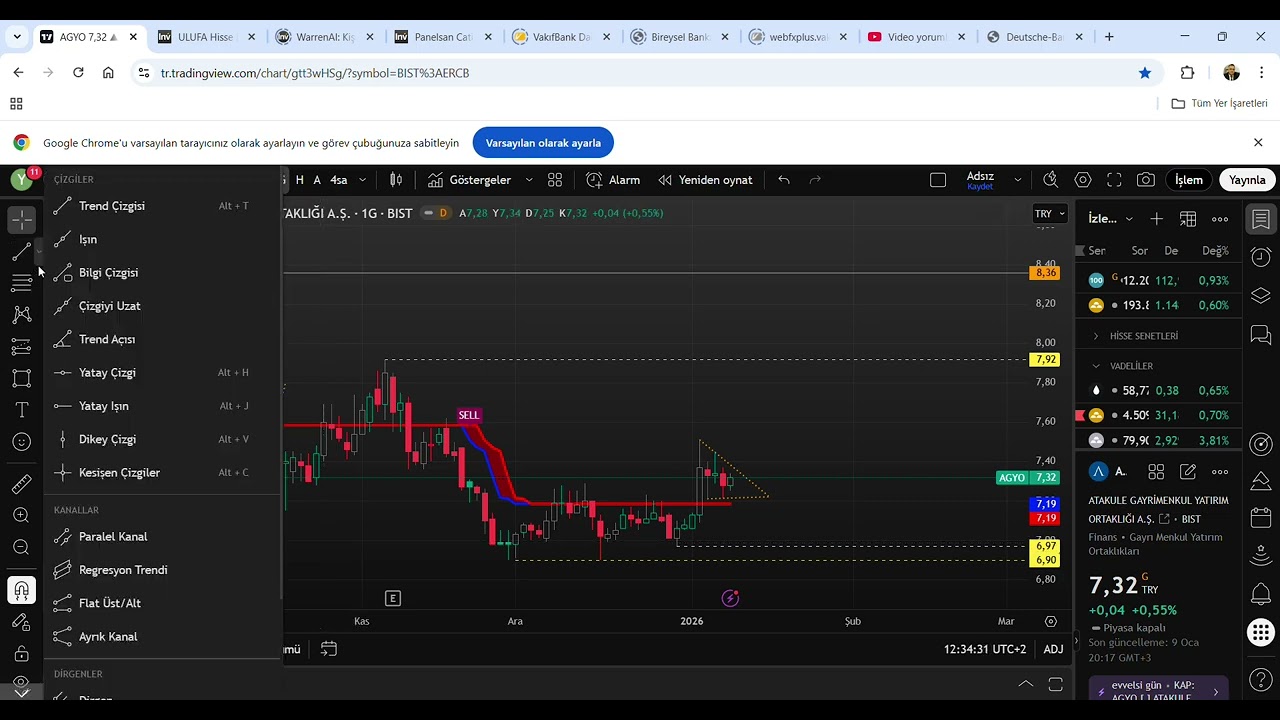
Task: Expand the manage layouts arrow
Action: point(1018,180)
